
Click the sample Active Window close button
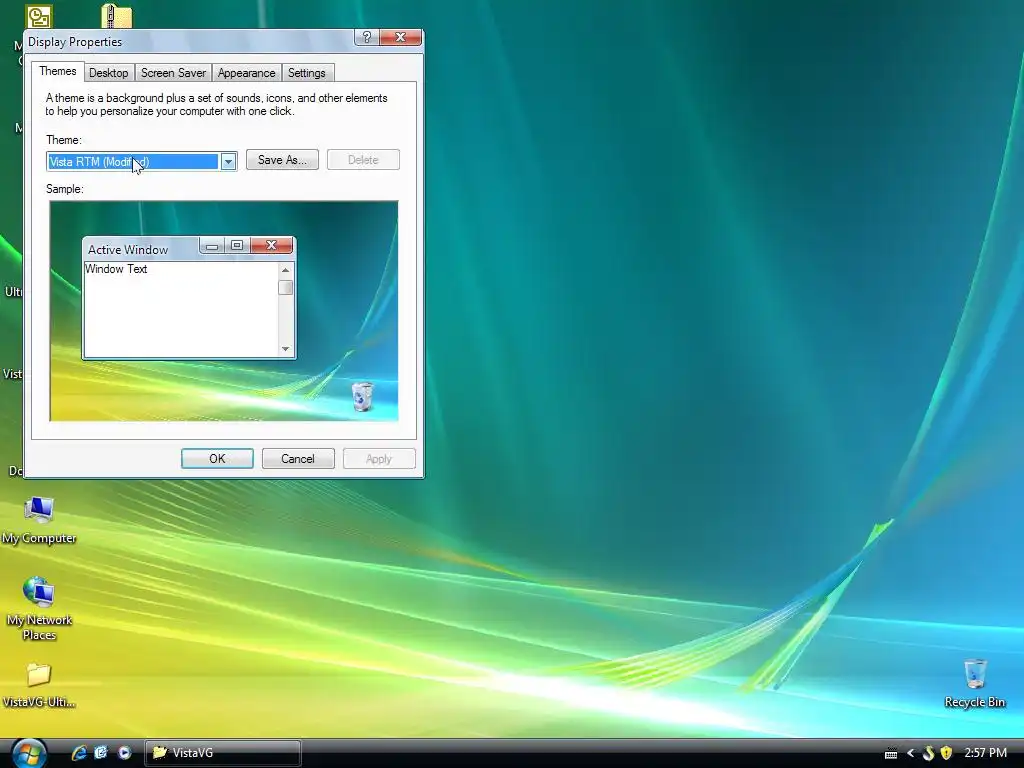271,246
